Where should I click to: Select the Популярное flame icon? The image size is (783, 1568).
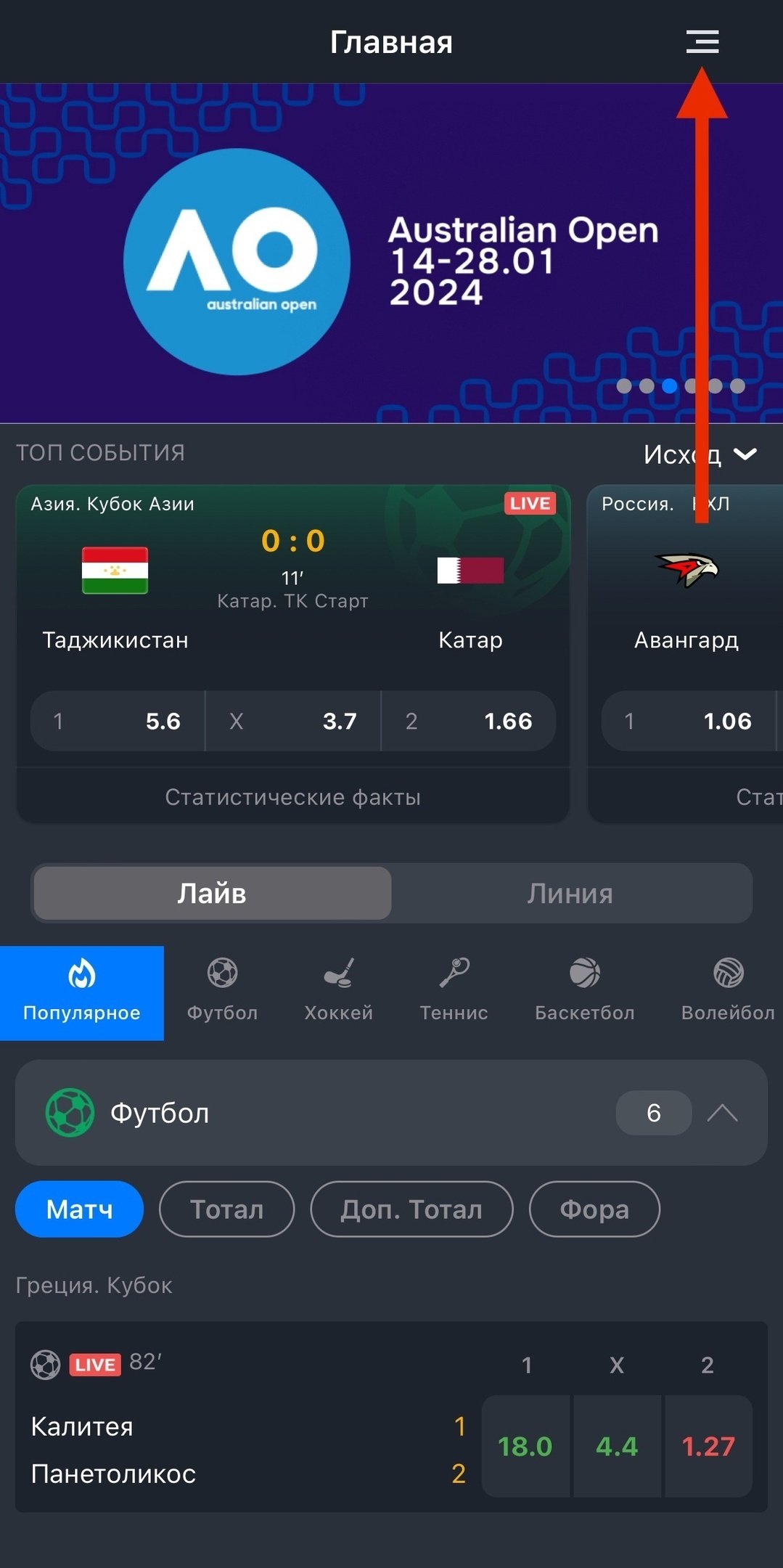click(82, 973)
